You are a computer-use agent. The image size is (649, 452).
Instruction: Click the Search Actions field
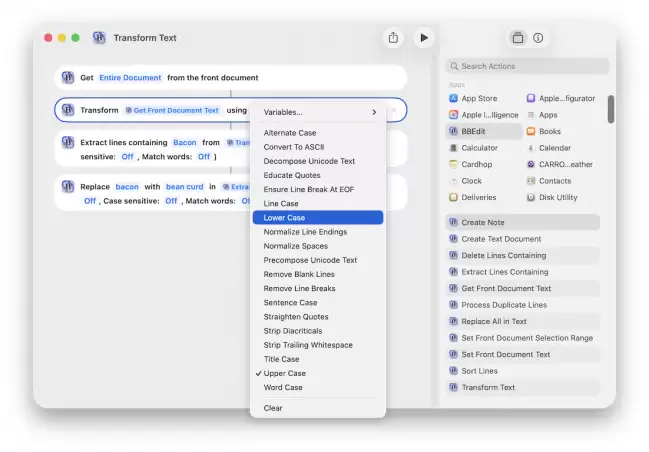(527, 66)
